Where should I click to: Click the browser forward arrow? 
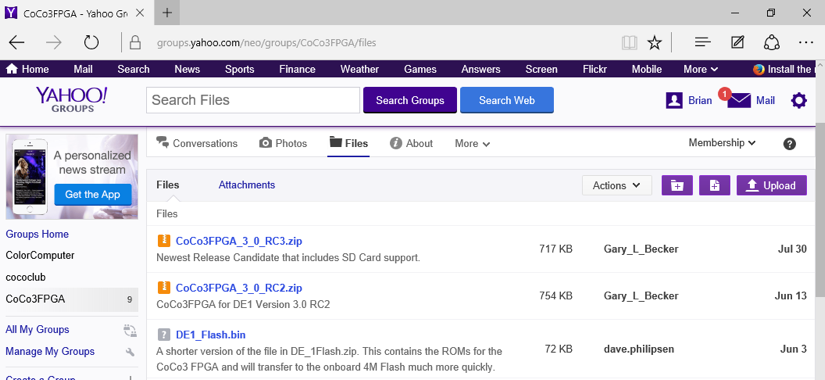[54, 43]
